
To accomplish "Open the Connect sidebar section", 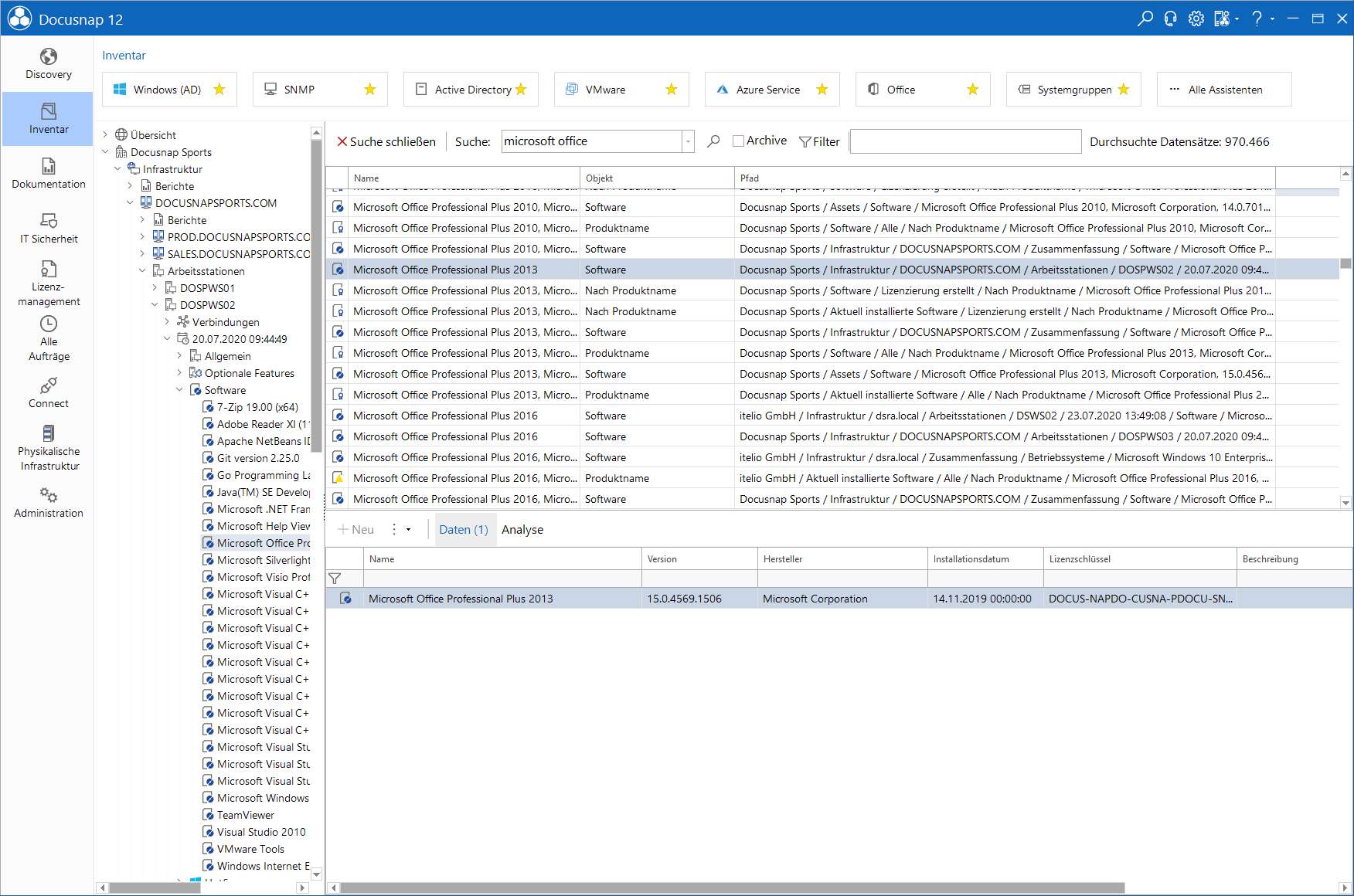I will coord(48,393).
